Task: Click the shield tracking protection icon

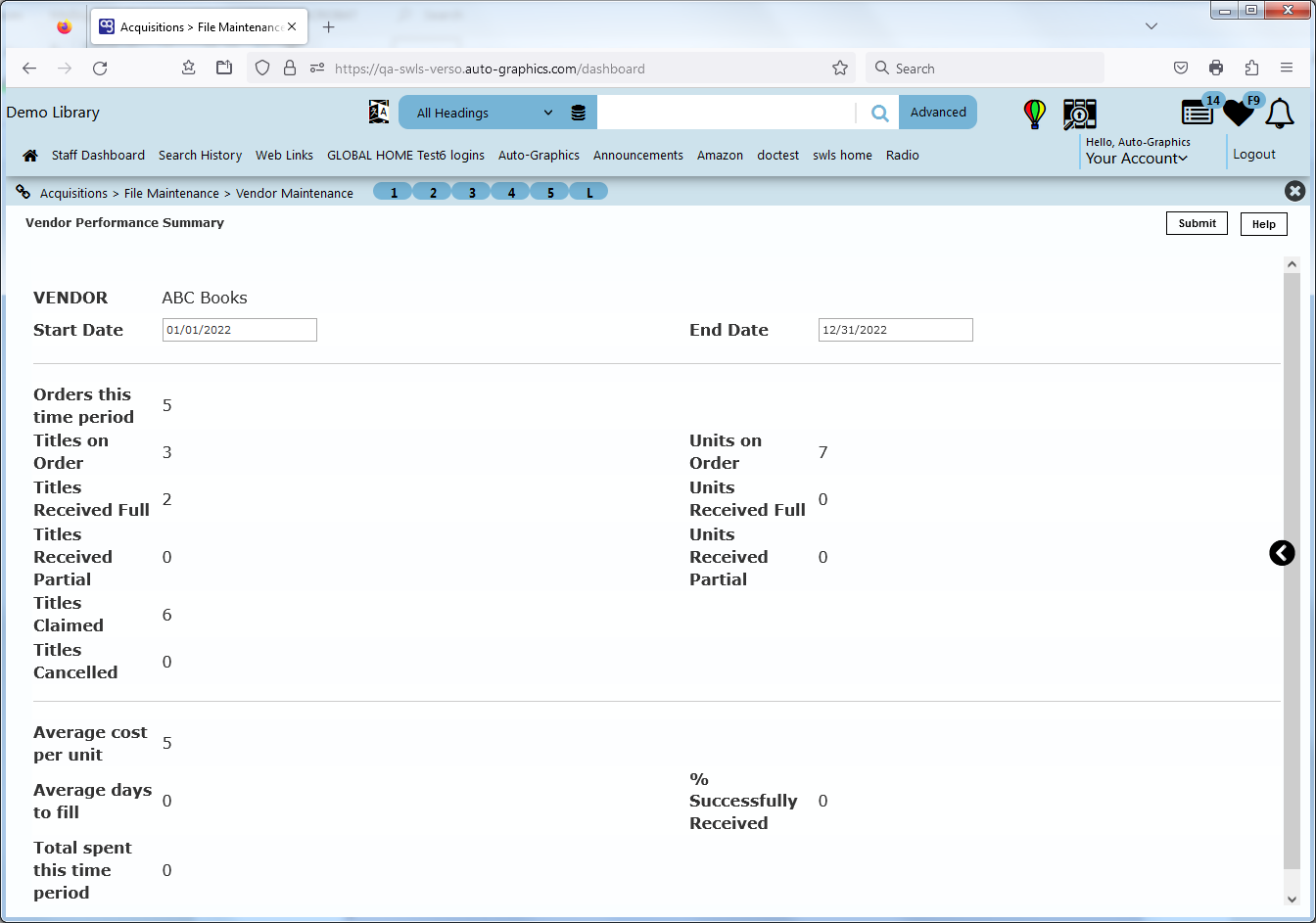Action: [x=262, y=69]
